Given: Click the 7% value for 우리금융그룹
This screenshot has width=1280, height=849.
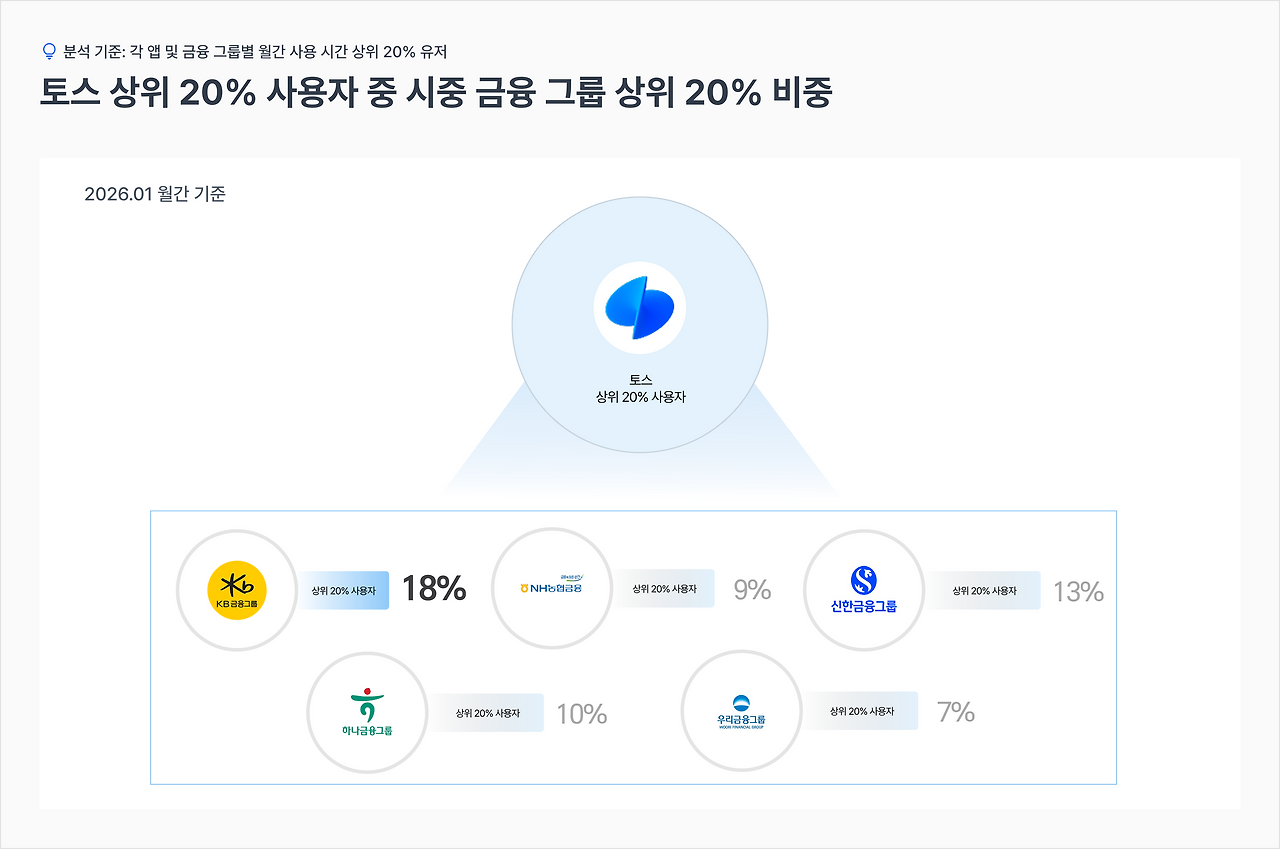Looking at the screenshot, I should tap(956, 712).
